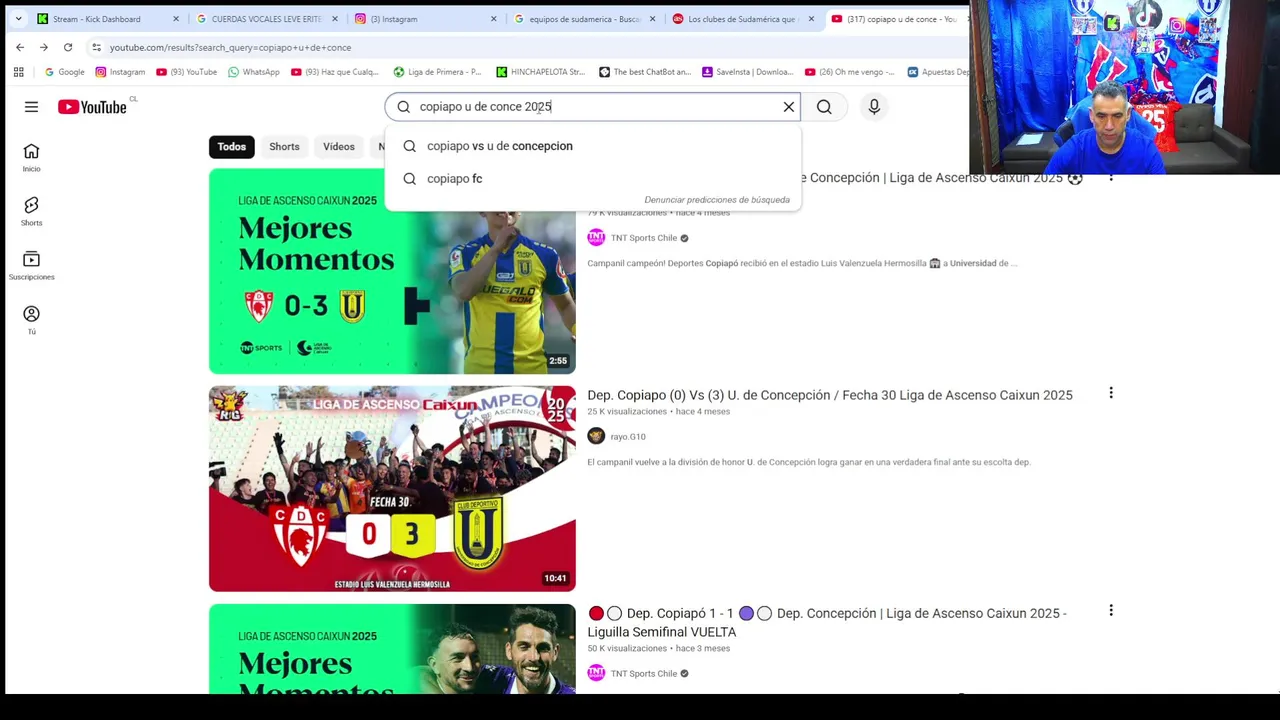The width and height of the screenshot is (1280, 720).
Task: Open site information icon in address bar
Action: pos(96,47)
